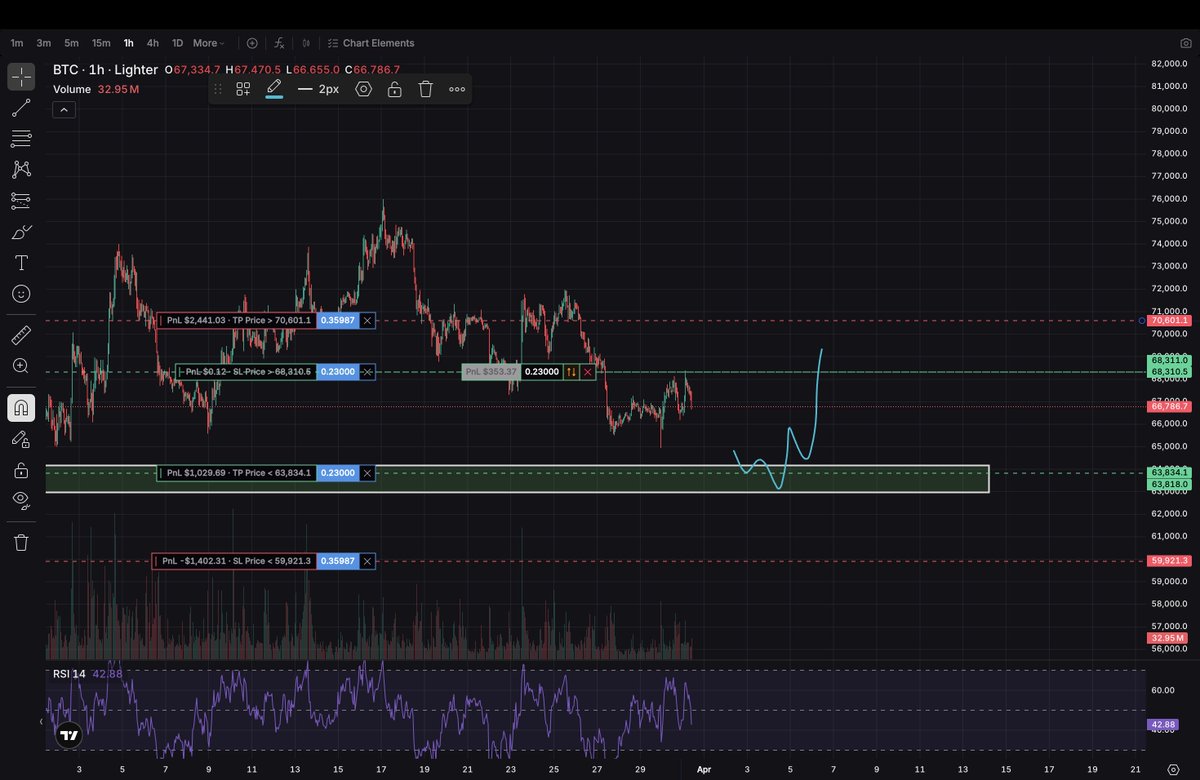The height and width of the screenshot is (780, 1200).
Task: Click the BTC · 1h · Lighter symbol title
Action: (x=105, y=69)
